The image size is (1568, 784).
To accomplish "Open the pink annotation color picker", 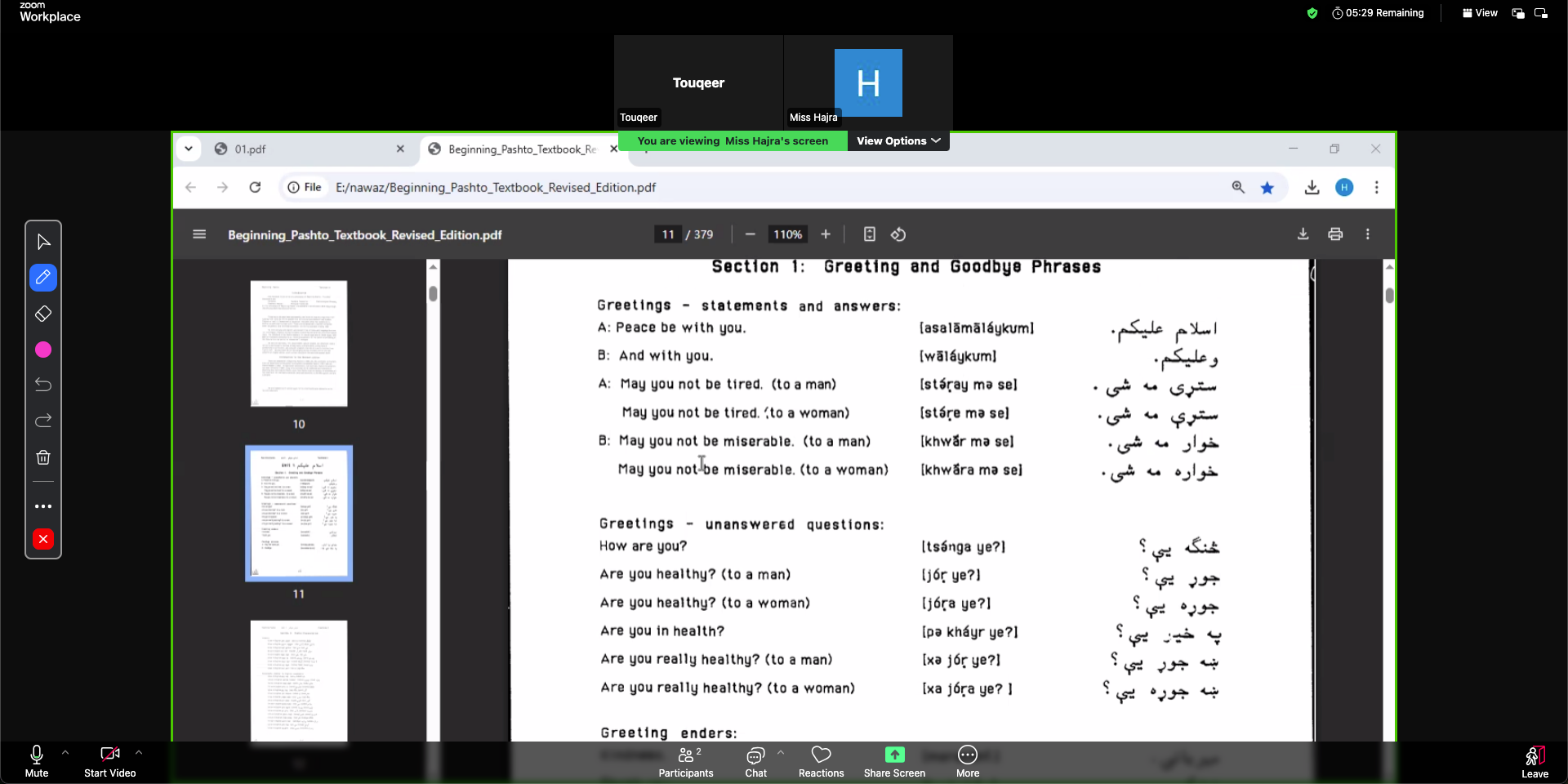I will (x=43, y=350).
